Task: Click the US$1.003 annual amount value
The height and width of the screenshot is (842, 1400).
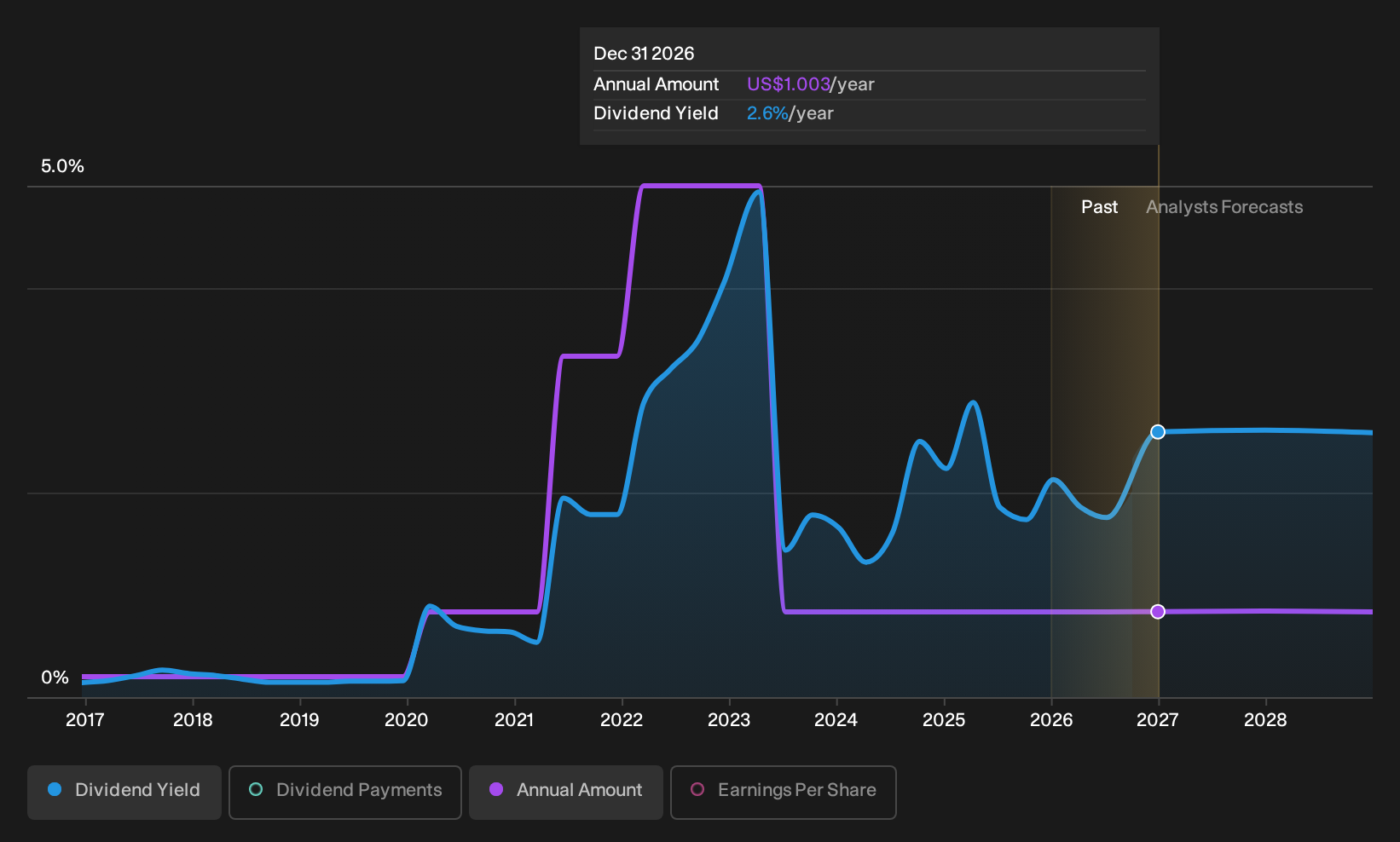Action: [789, 84]
